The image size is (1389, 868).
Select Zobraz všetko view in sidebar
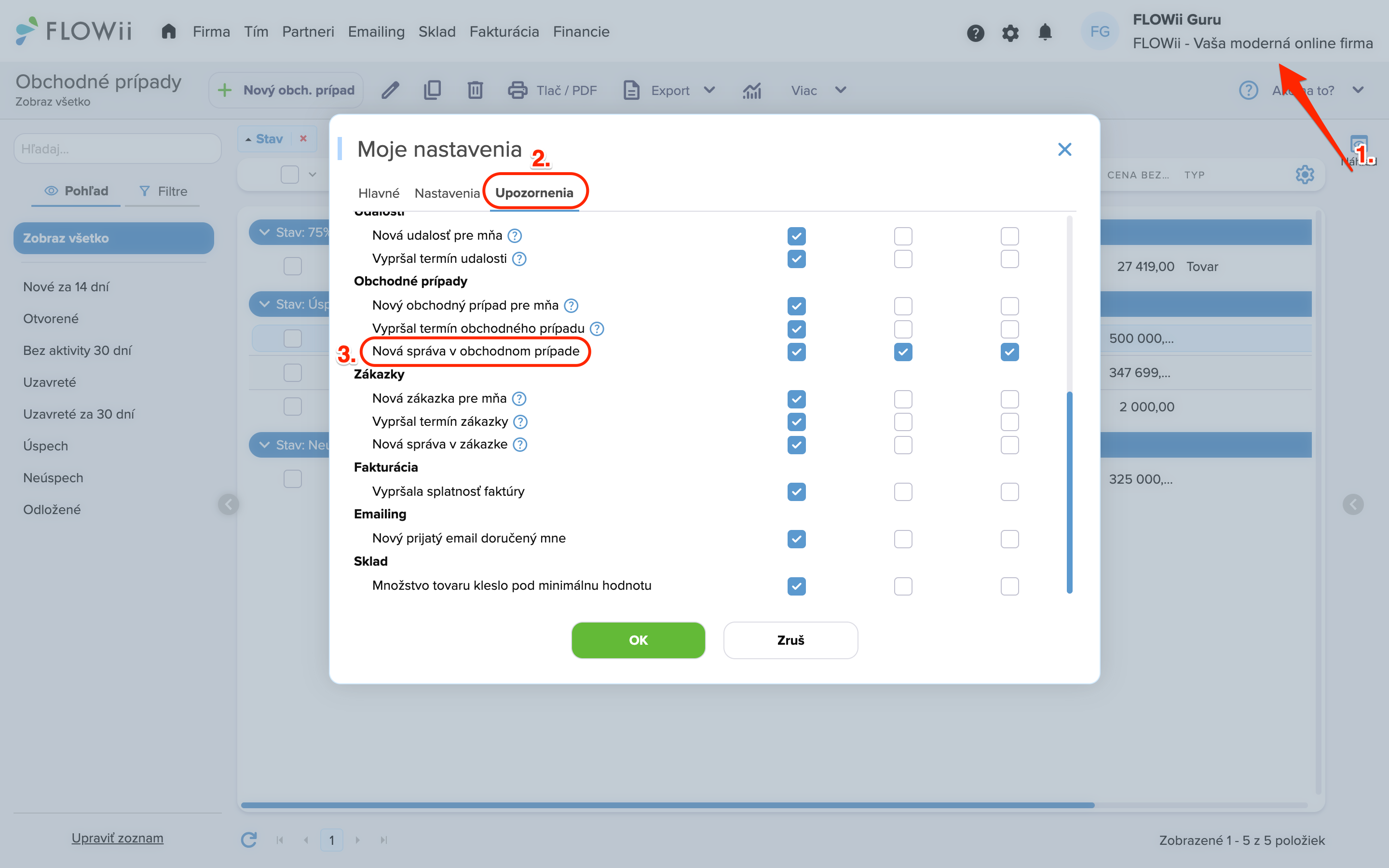click(x=114, y=238)
